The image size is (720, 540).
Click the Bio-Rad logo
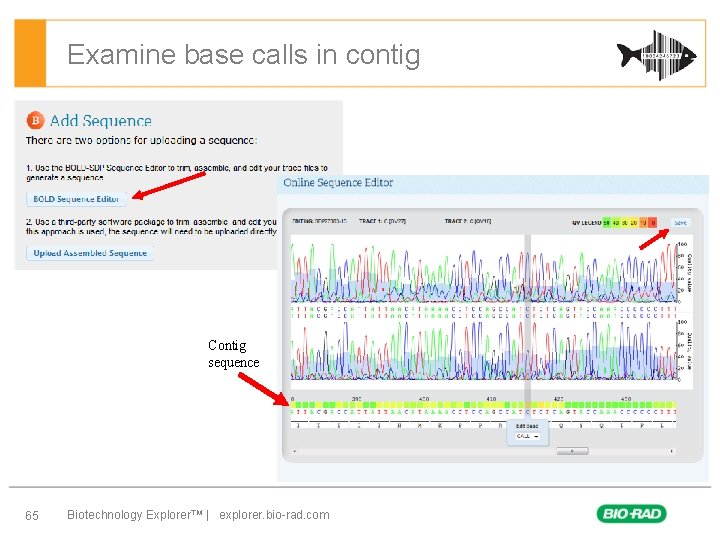631,513
